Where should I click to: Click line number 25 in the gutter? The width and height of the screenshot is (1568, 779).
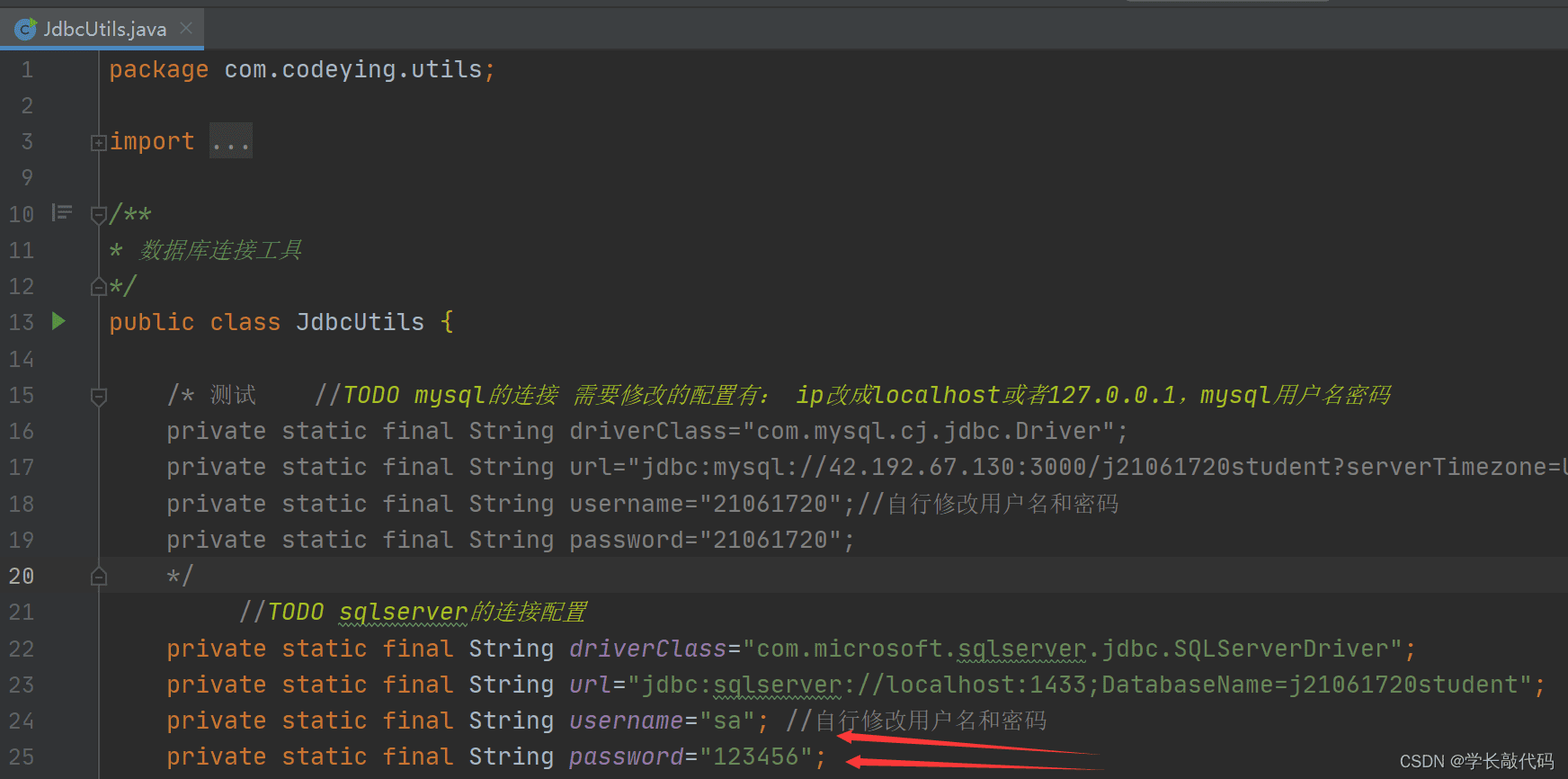tap(22, 757)
